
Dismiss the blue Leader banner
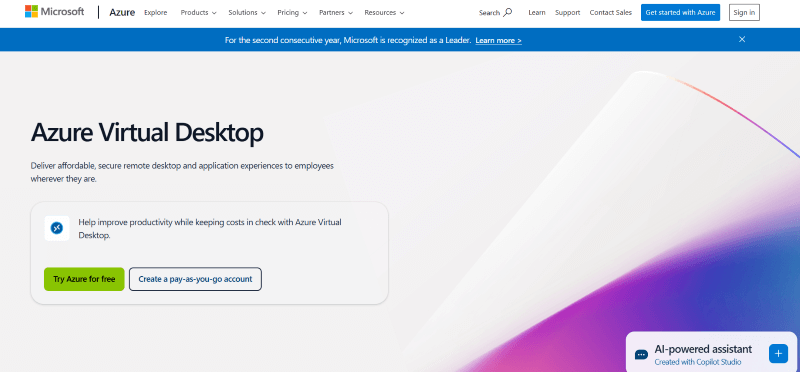tap(742, 39)
